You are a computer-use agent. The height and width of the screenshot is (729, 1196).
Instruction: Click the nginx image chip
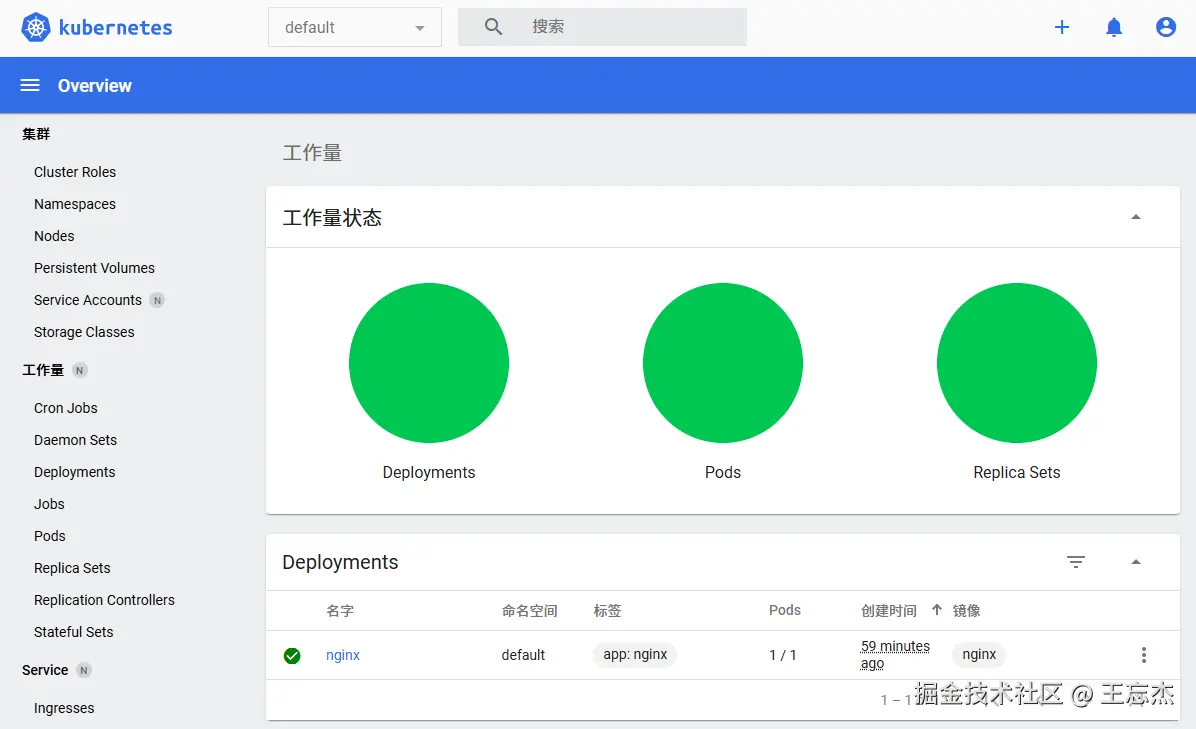pos(979,654)
